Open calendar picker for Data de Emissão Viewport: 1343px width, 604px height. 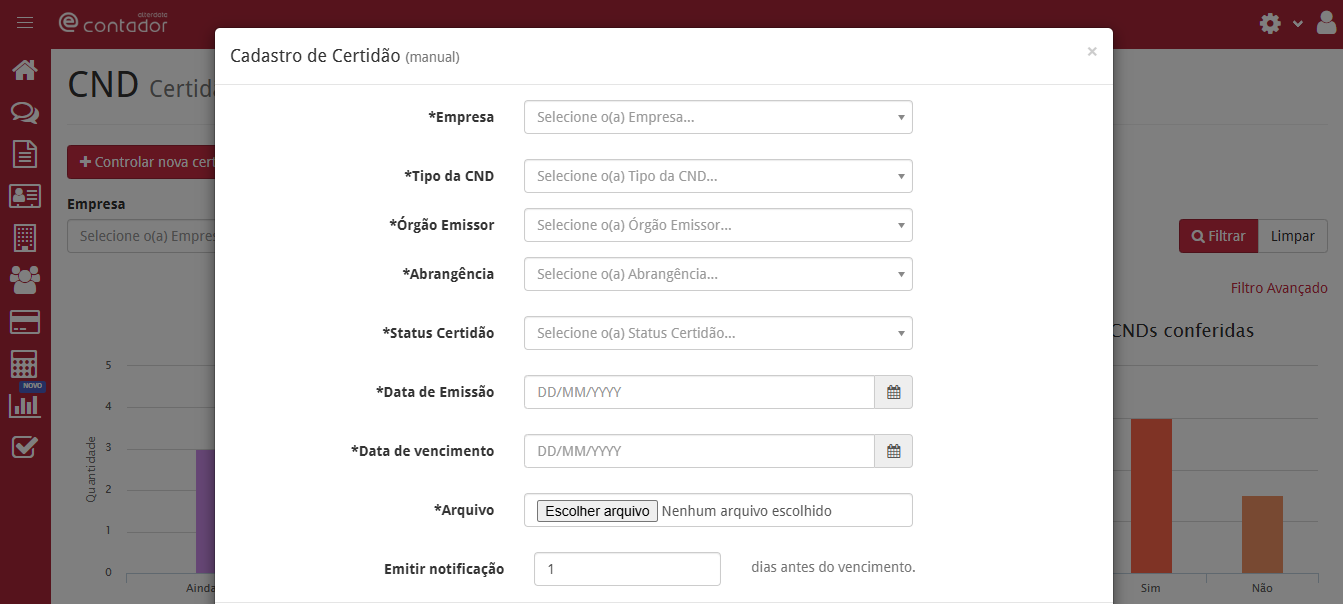coord(893,392)
